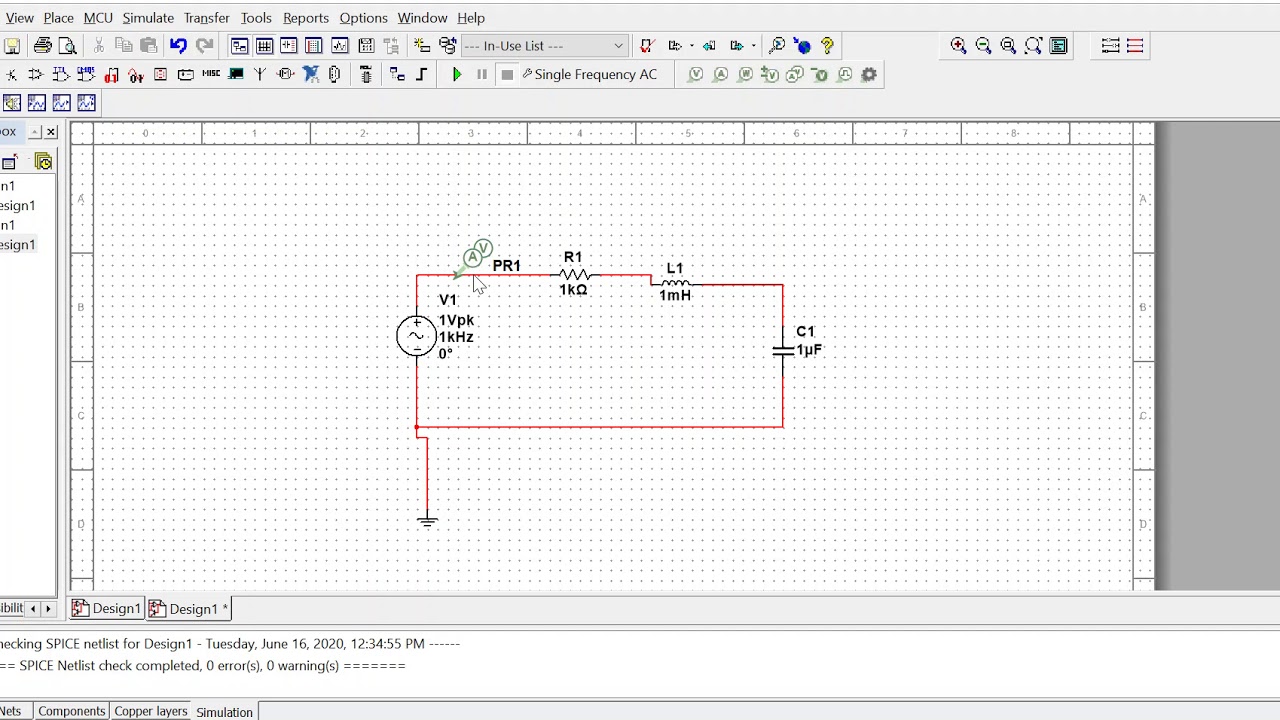Open Print Preview

(x=67, y=46)
